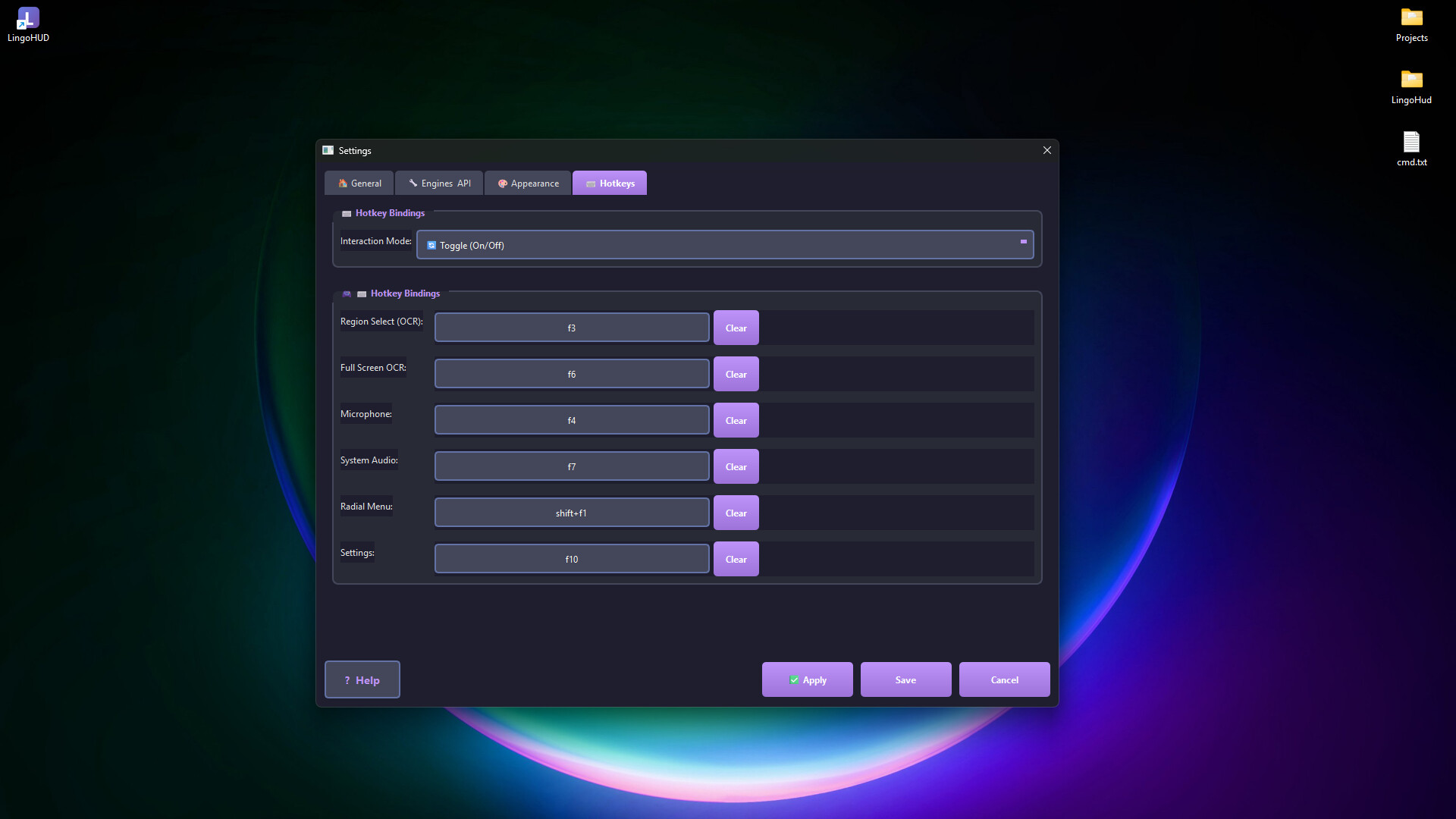Click the Help question mark button
The image size is (1456, 819).
[362, 679]
